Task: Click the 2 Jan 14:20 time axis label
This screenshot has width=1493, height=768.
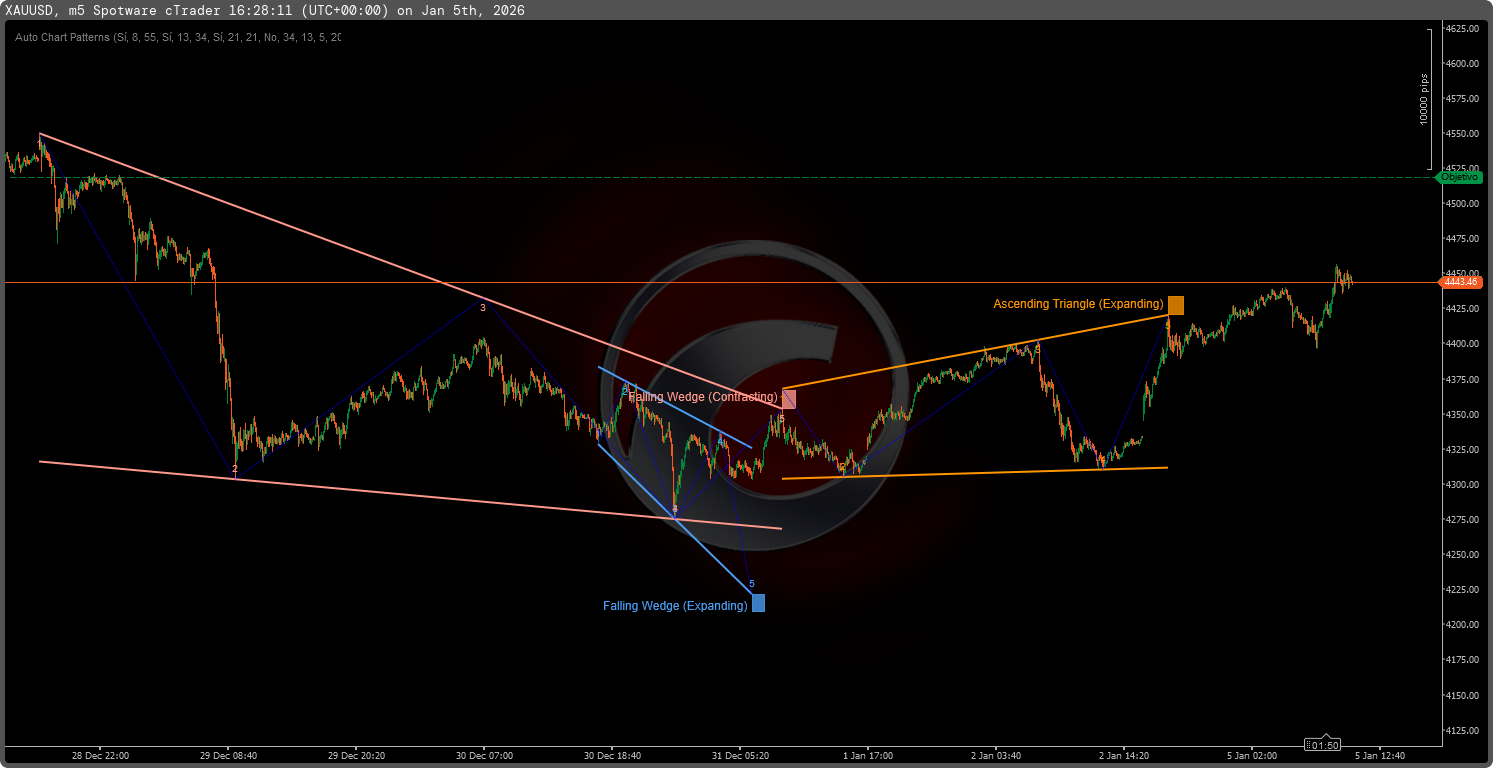Action: pyautogui.click(x=1125, y=755)
